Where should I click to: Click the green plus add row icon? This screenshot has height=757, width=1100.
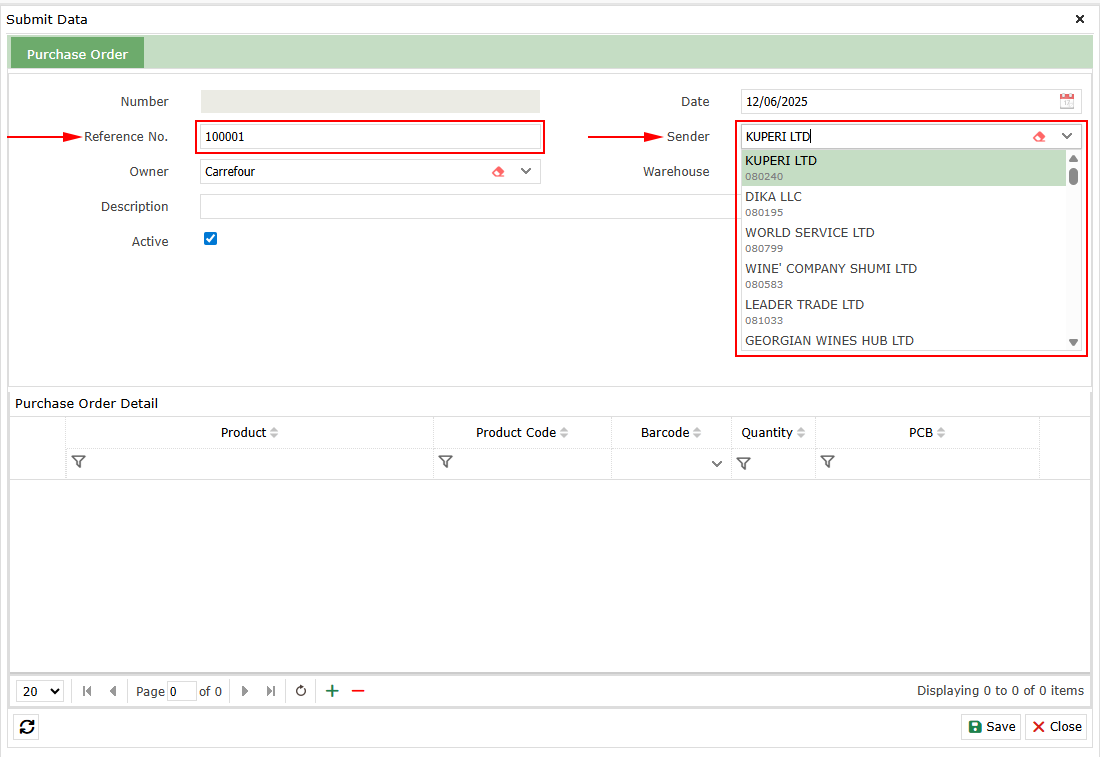tap(332, 691)
